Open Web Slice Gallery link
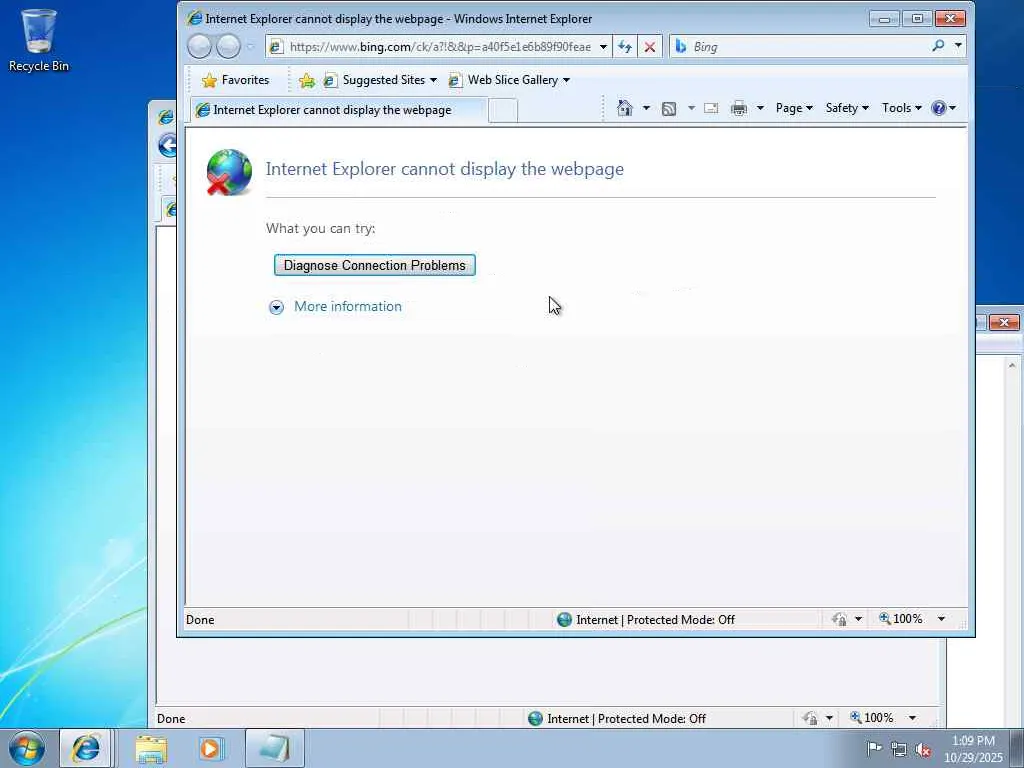 [x=509, y=80]
